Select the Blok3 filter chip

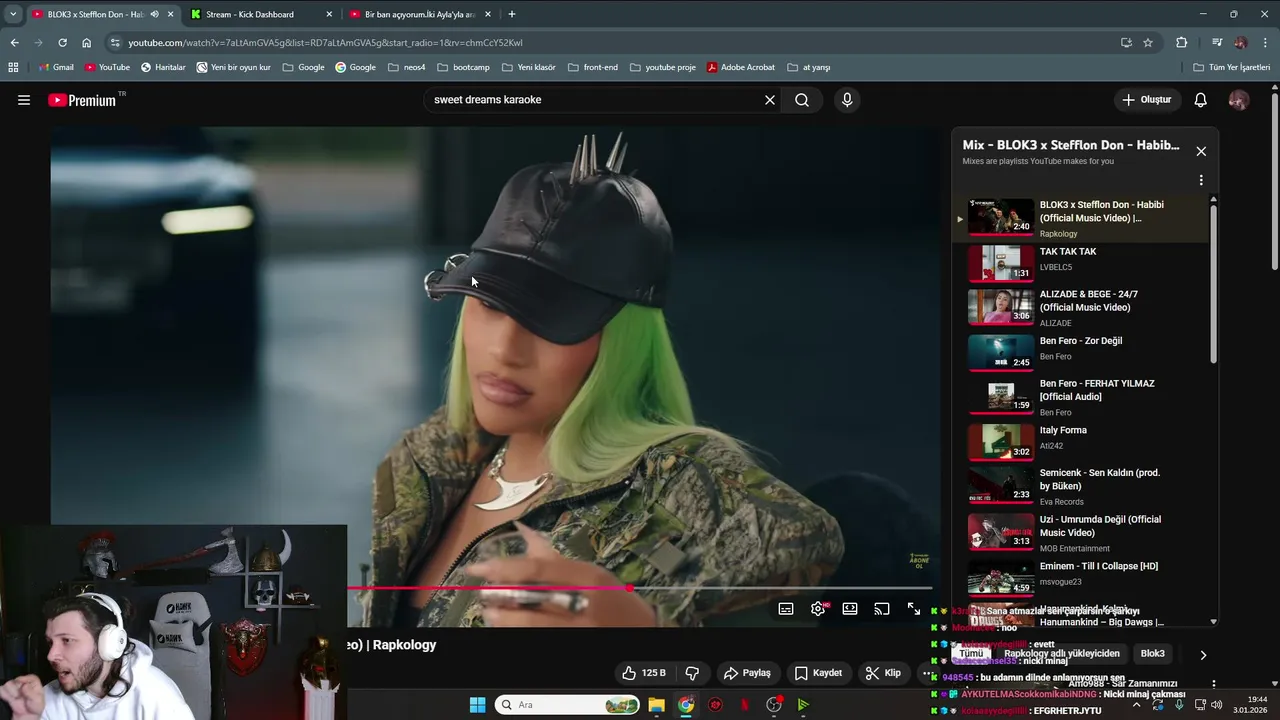point(1153,653)
